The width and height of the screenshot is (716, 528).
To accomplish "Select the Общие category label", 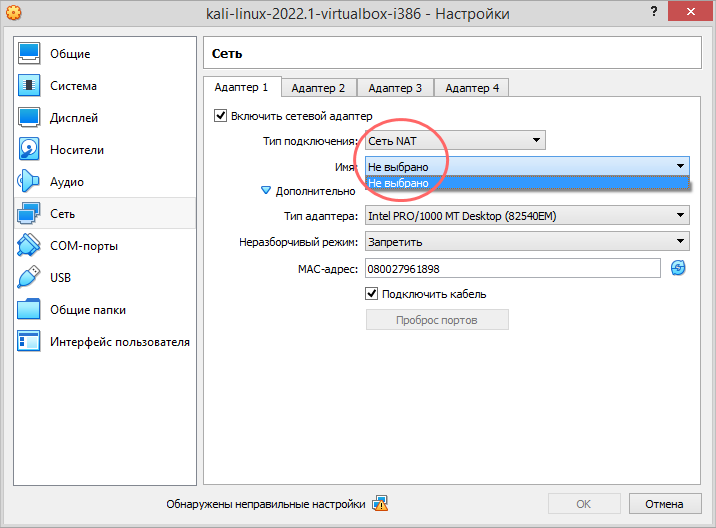I will [x=70, y=54].
